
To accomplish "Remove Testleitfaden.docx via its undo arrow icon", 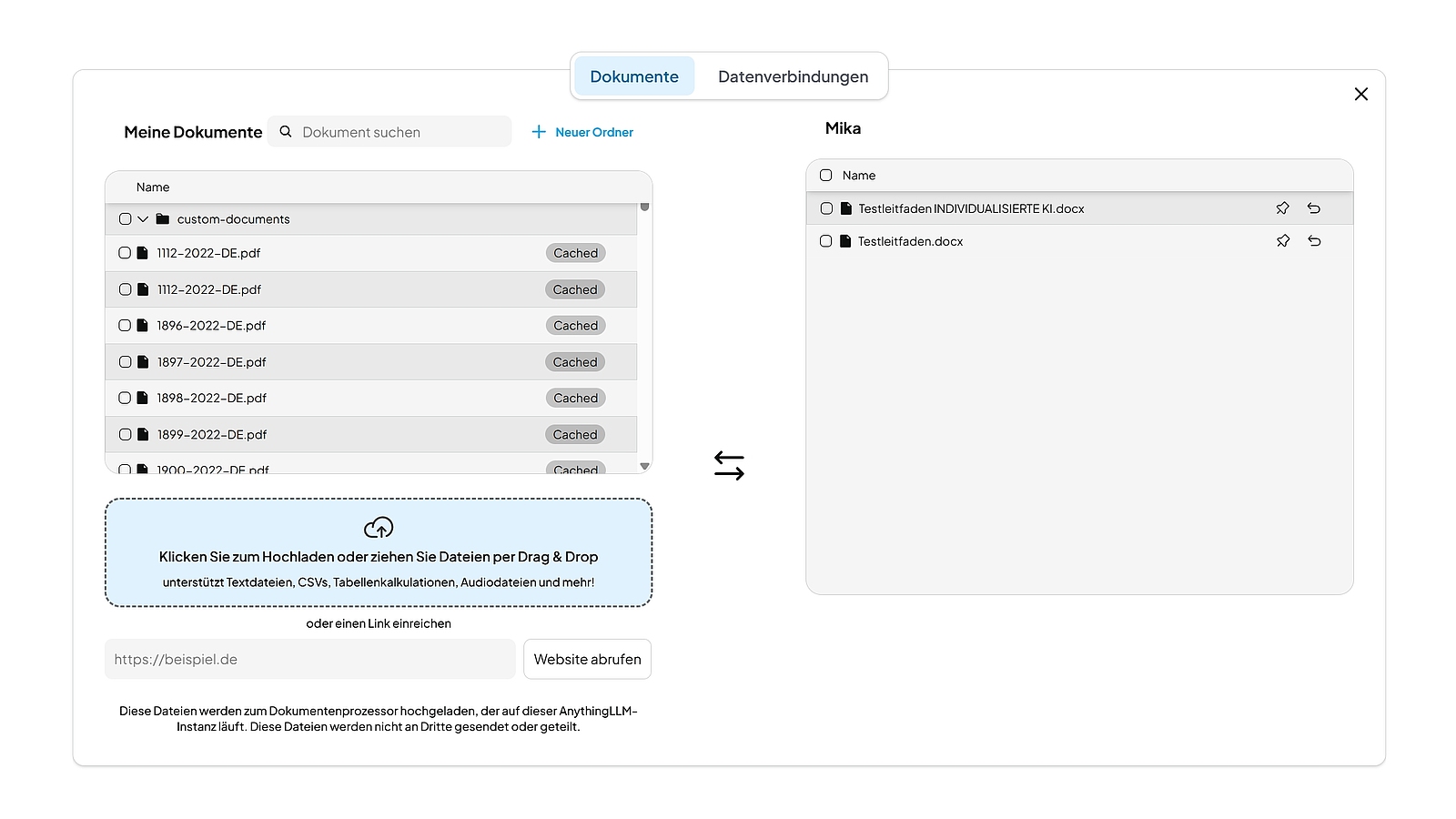I will click(1314, 241).
